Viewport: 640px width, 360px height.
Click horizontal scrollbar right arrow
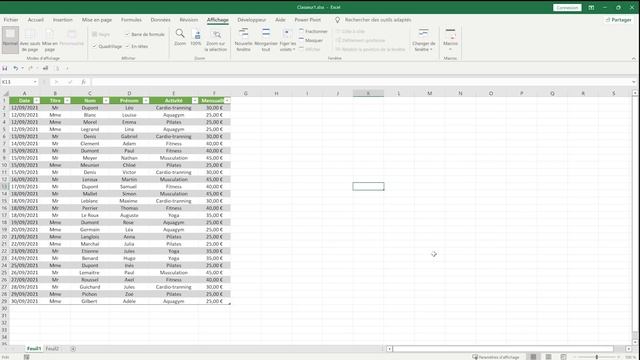629,349
